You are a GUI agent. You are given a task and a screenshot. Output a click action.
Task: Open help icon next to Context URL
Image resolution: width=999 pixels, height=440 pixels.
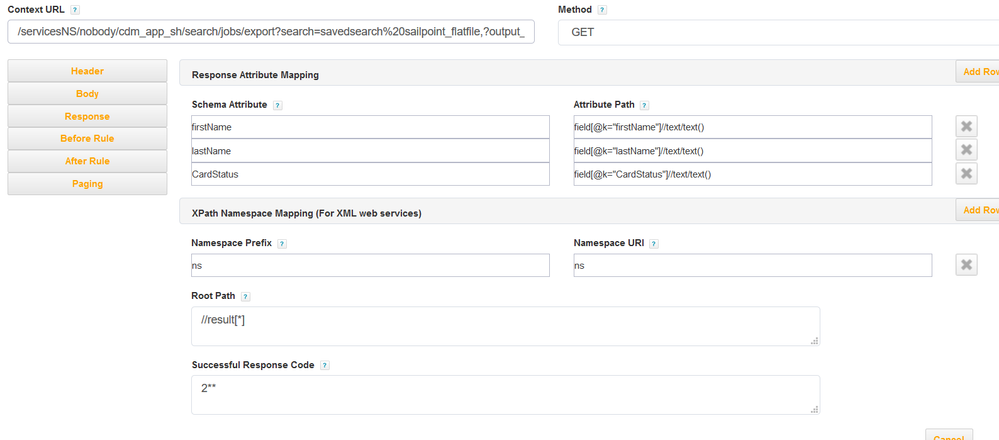coord(76,10)
